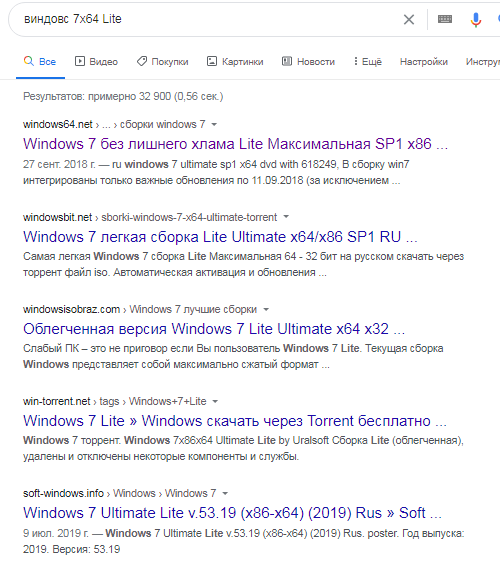This screenshot has height=572, width=500.
Task: Open result Windows 7 легкая сборка Lite Ultimate
Action: coord(220,237)
